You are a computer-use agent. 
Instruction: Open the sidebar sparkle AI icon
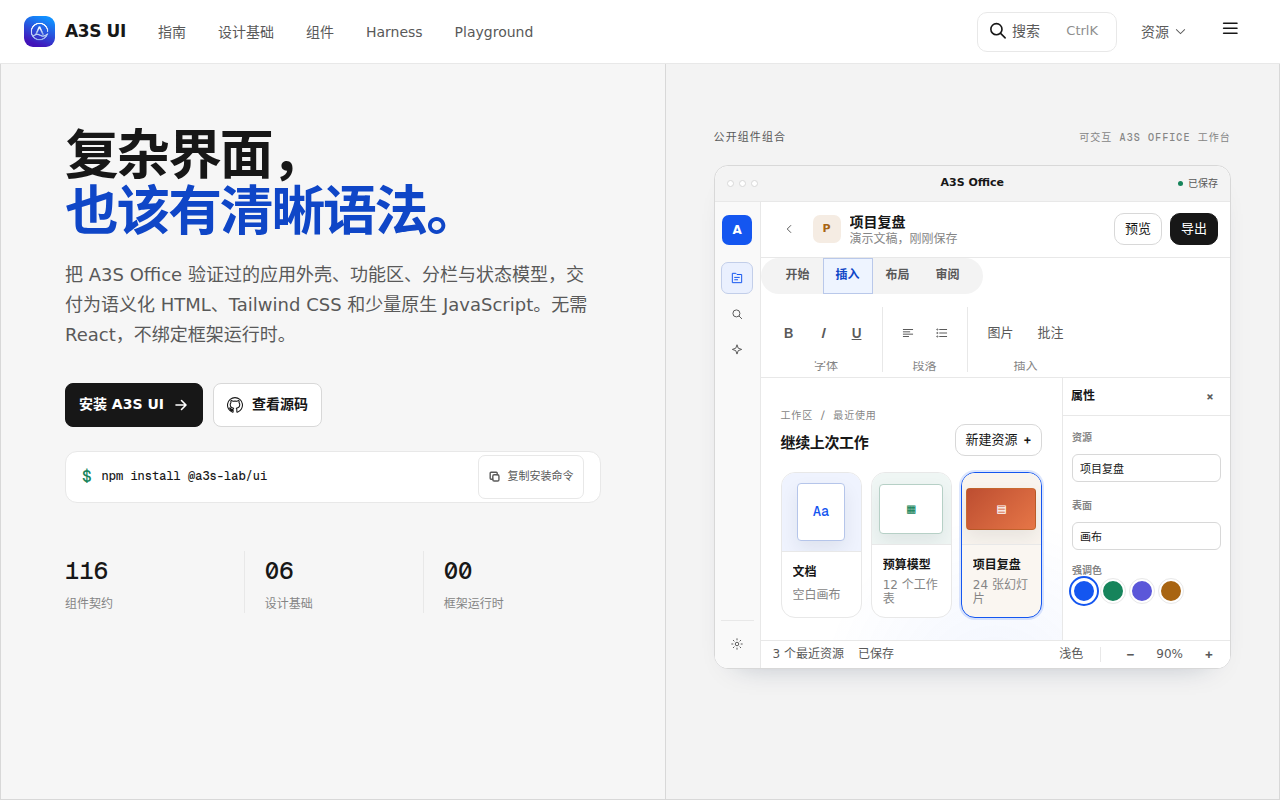click(x=737, y=349)
